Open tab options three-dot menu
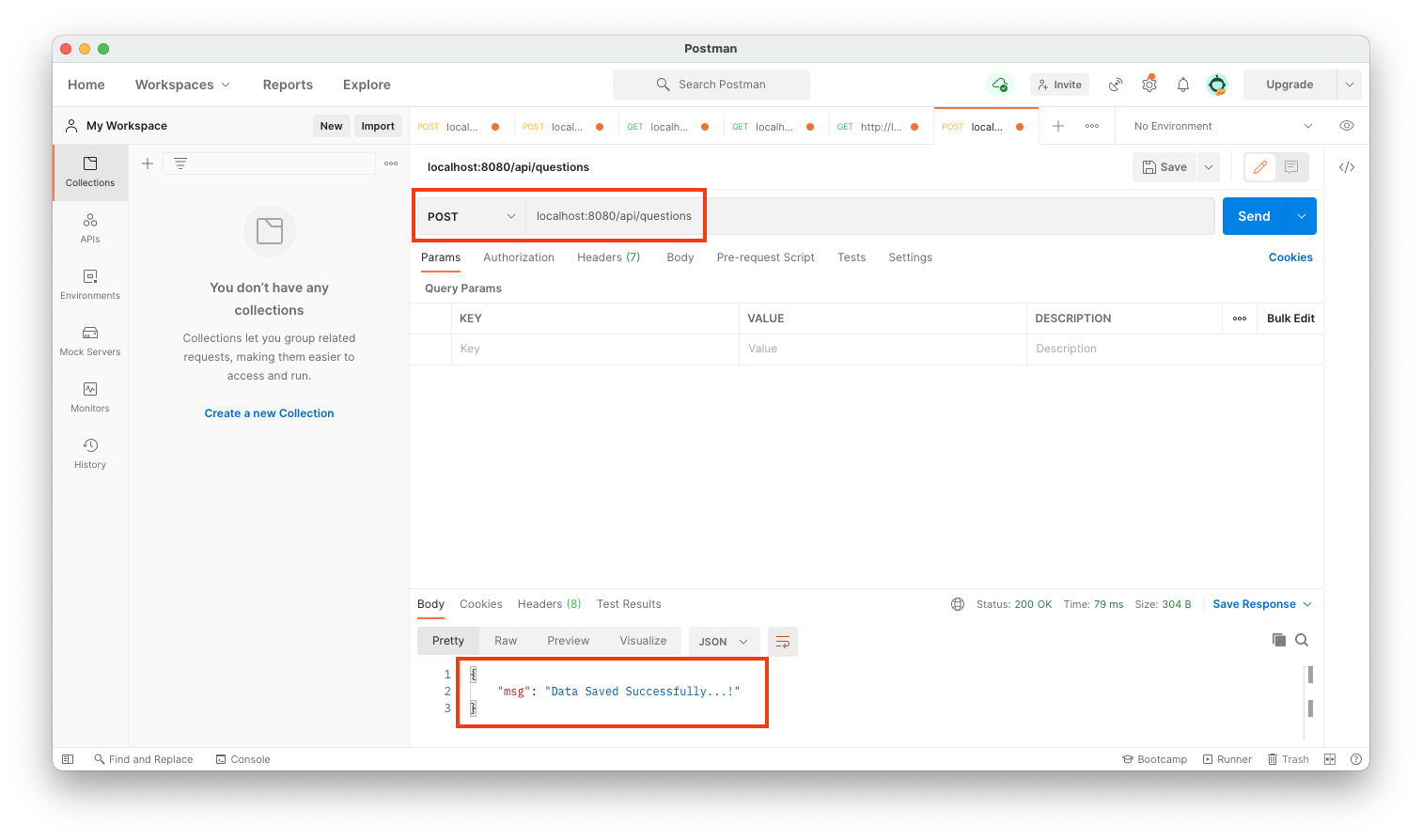Image resolution: width=1422 pixels, height=840 pixels. click(1092, 126)
